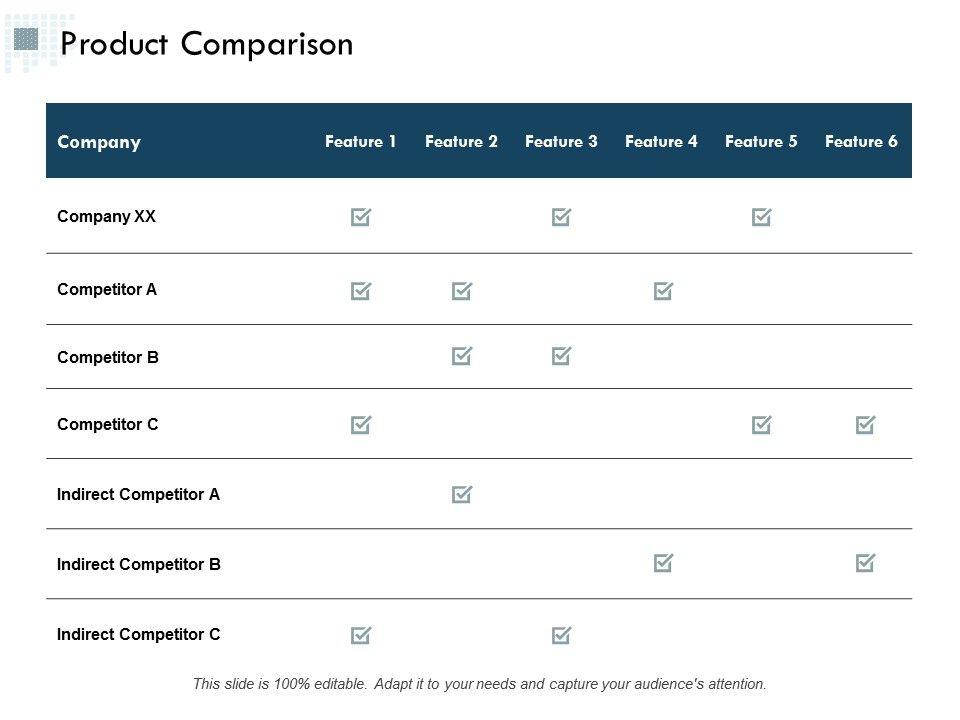Click Company XX Feature 3 checkmark
Screen dimensions: 960x720
coord(561,217)
